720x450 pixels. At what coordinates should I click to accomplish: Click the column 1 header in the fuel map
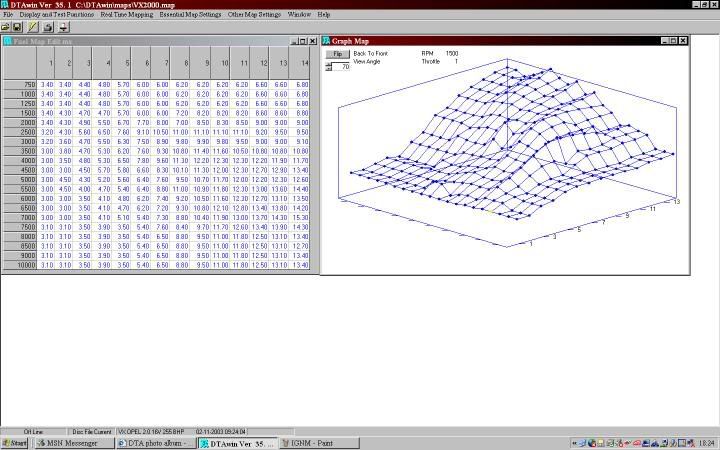pyautogui.click(x=45, y=63)
